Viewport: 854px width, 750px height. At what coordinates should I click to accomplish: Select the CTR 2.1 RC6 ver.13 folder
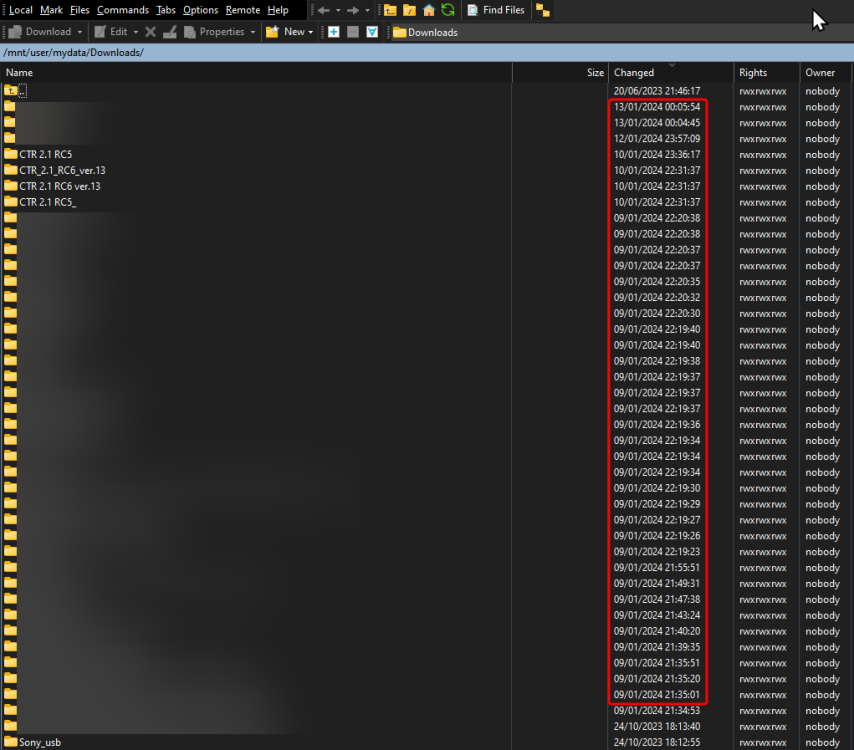pyautogui.click(x=60, y=186)
